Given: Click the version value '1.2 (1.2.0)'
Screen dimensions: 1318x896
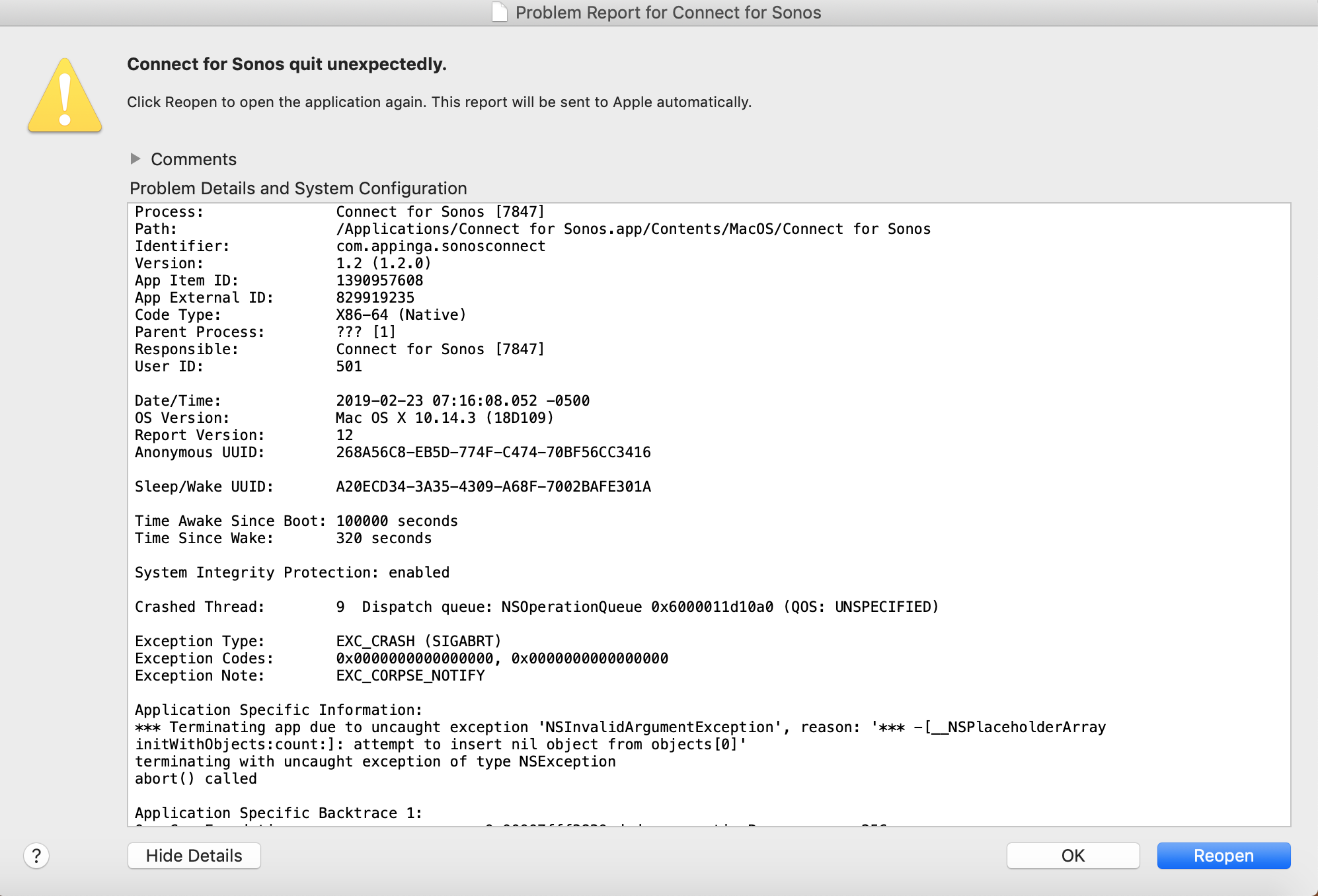Looking at the screenshot, I should 383,263.
